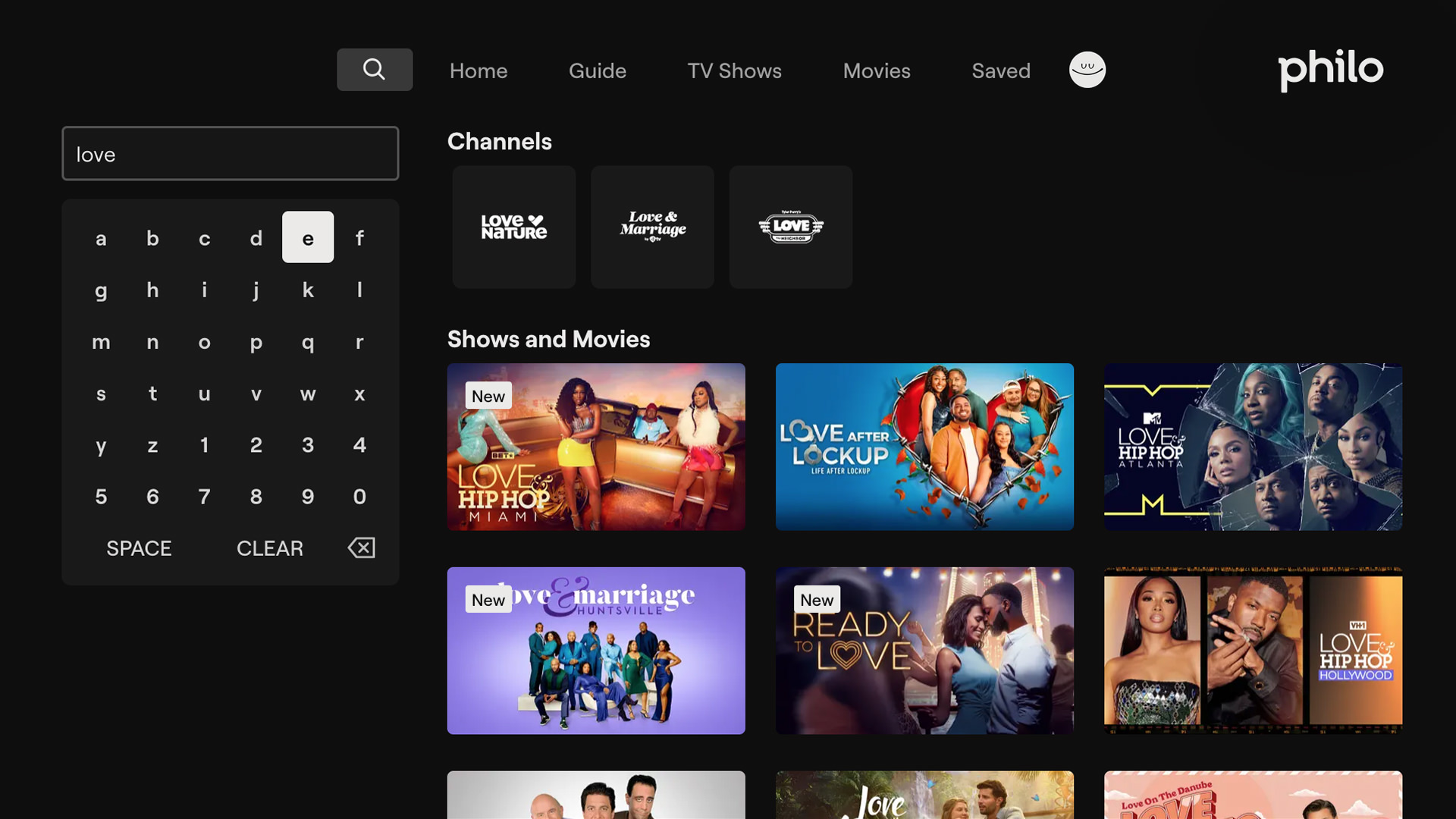Image resolution: width=1456 pixels, height=819 pixels.
Task: Open the Guide tab
Action: (x=597, y=71)
